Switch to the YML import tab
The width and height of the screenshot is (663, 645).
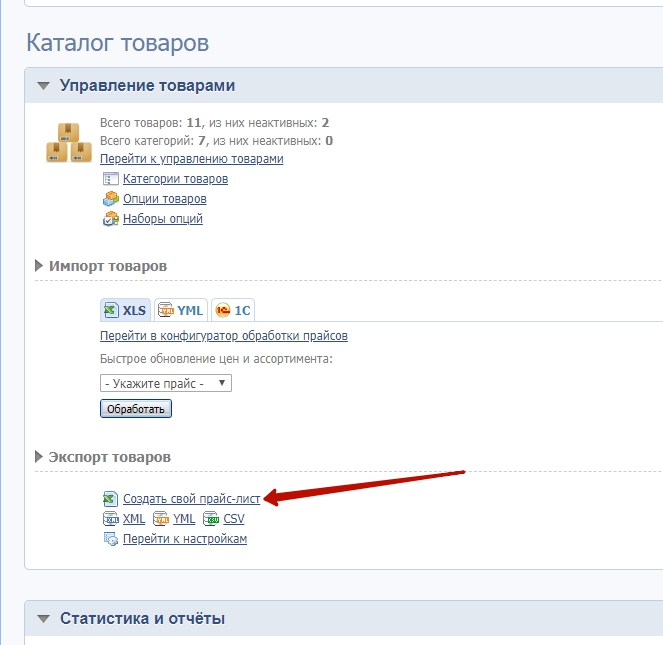[x=180, y=310]
